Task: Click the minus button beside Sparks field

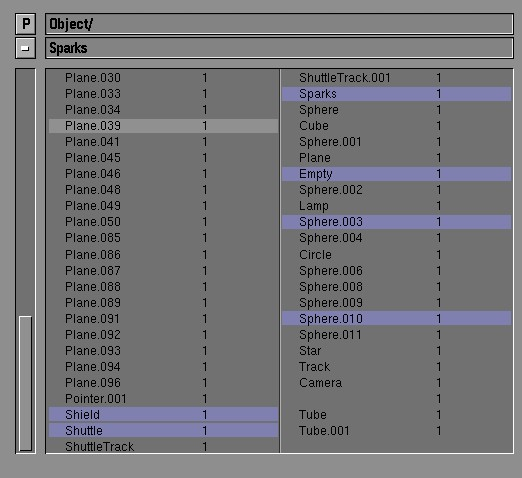Action: pyautogui.click(x=25, y=48)
